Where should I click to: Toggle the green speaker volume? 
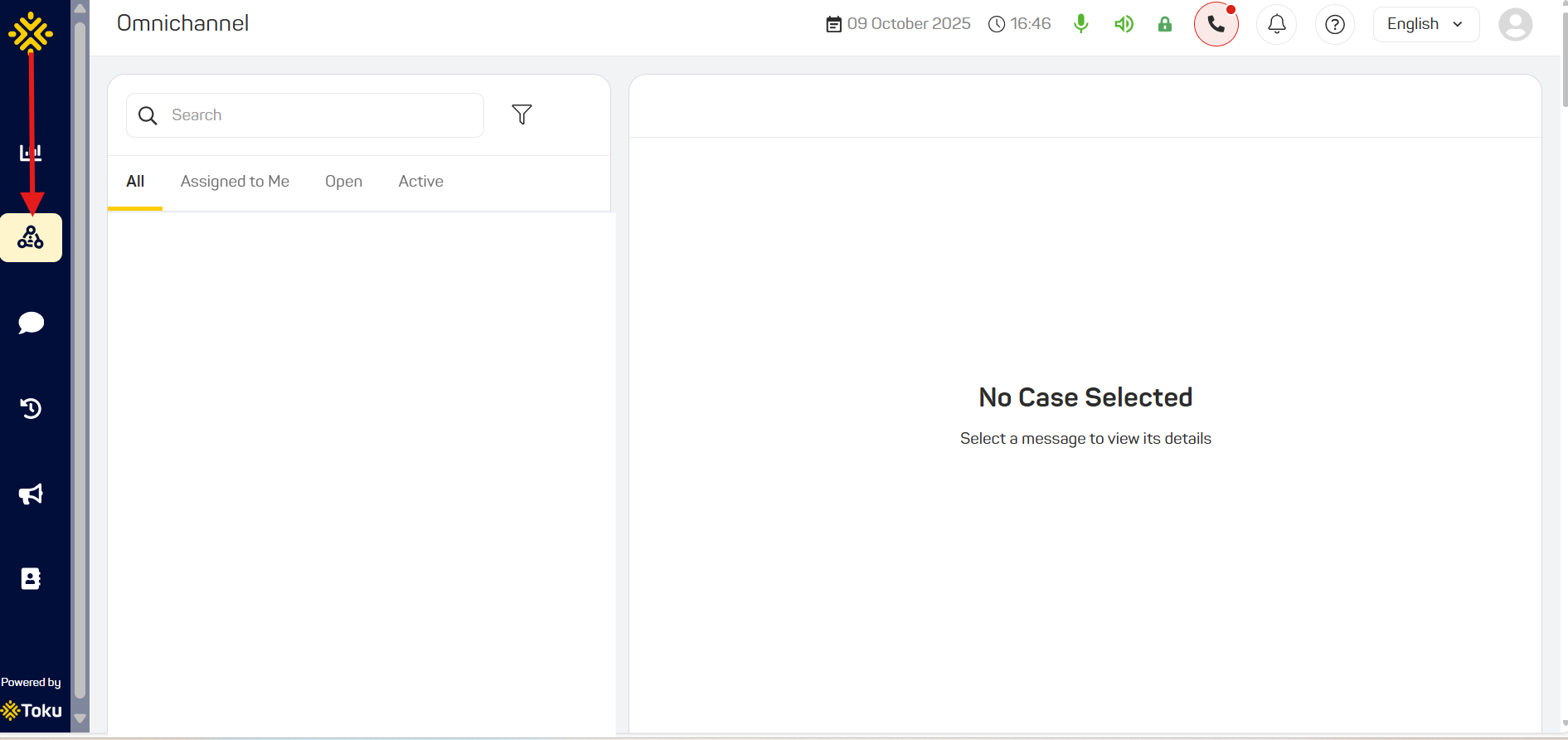(x=1124, y=24)
